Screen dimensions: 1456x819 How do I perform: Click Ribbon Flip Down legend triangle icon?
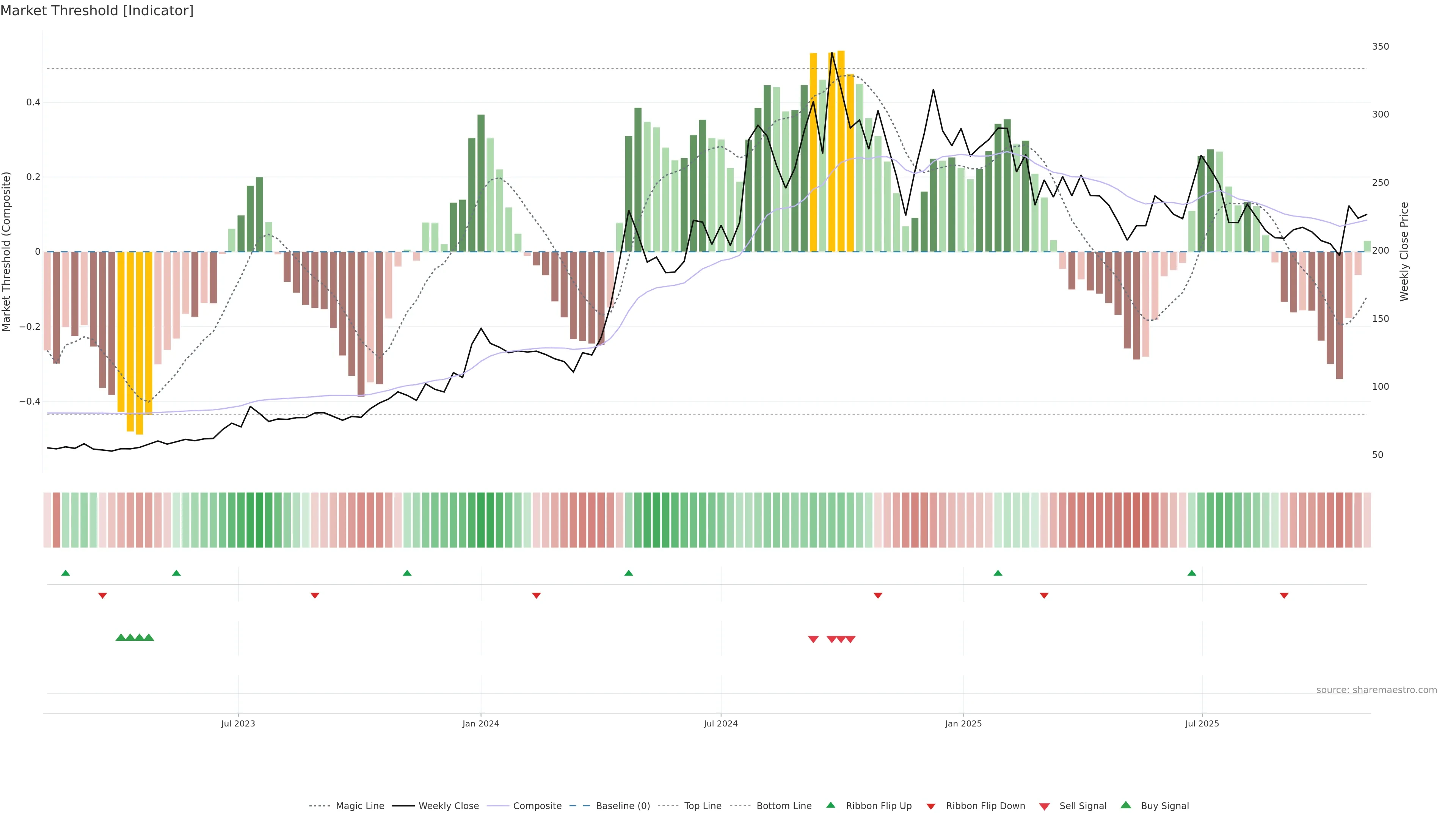tap(931, 806)
